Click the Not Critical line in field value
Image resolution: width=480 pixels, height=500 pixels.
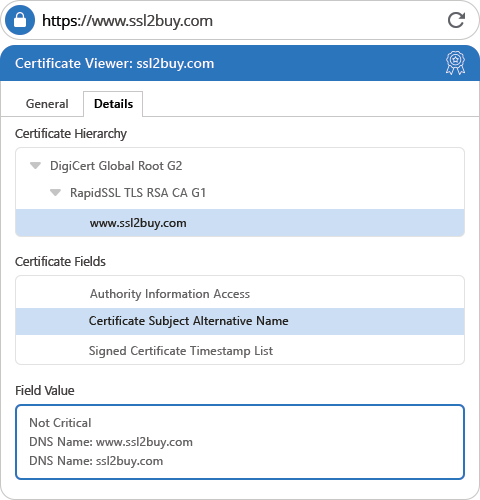click(60, 423)
